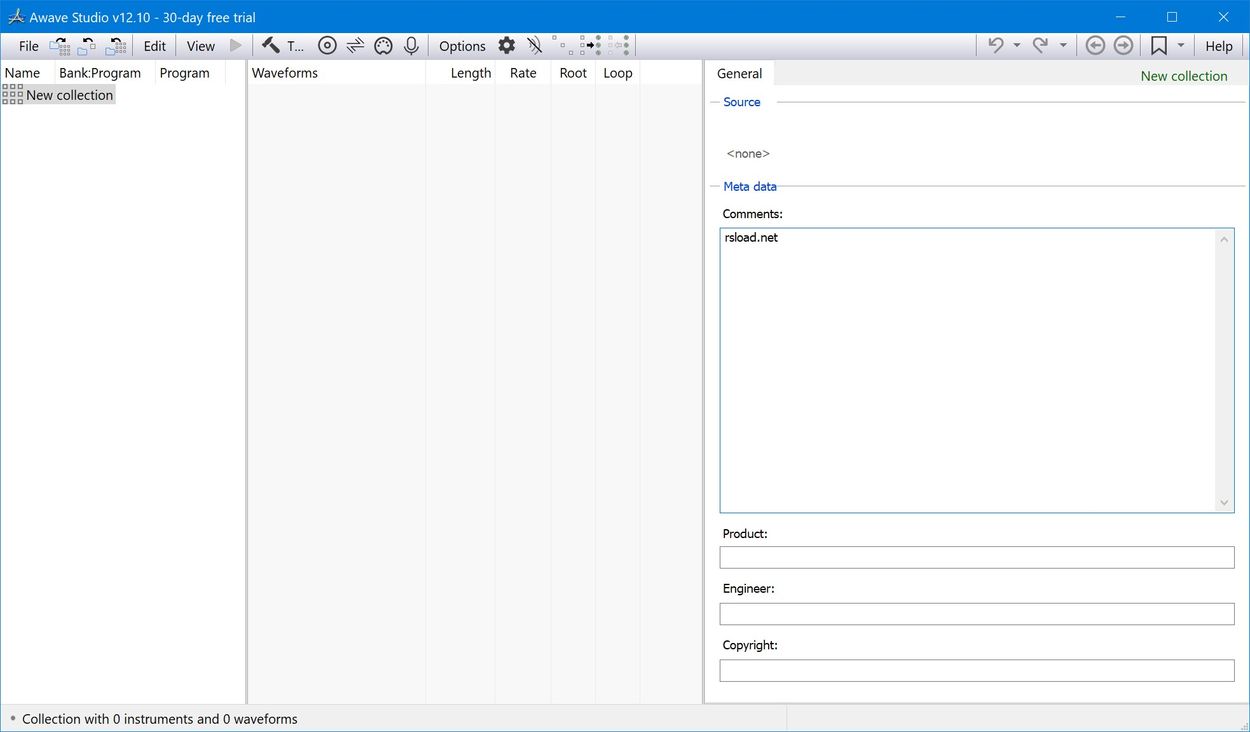
Task: Click the MIDI connector icon
Action: point(383,46)
